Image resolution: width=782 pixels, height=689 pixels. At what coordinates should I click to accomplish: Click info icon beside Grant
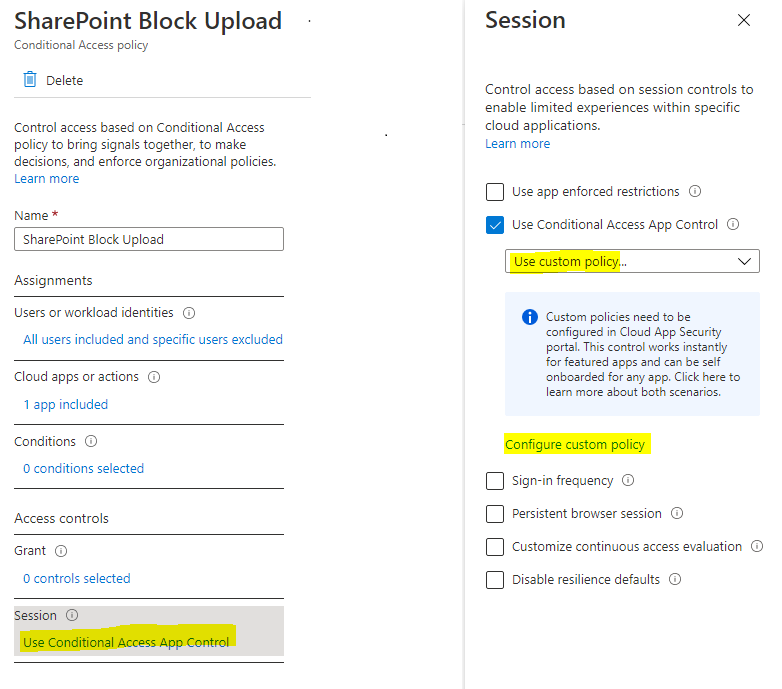(61, 551)
